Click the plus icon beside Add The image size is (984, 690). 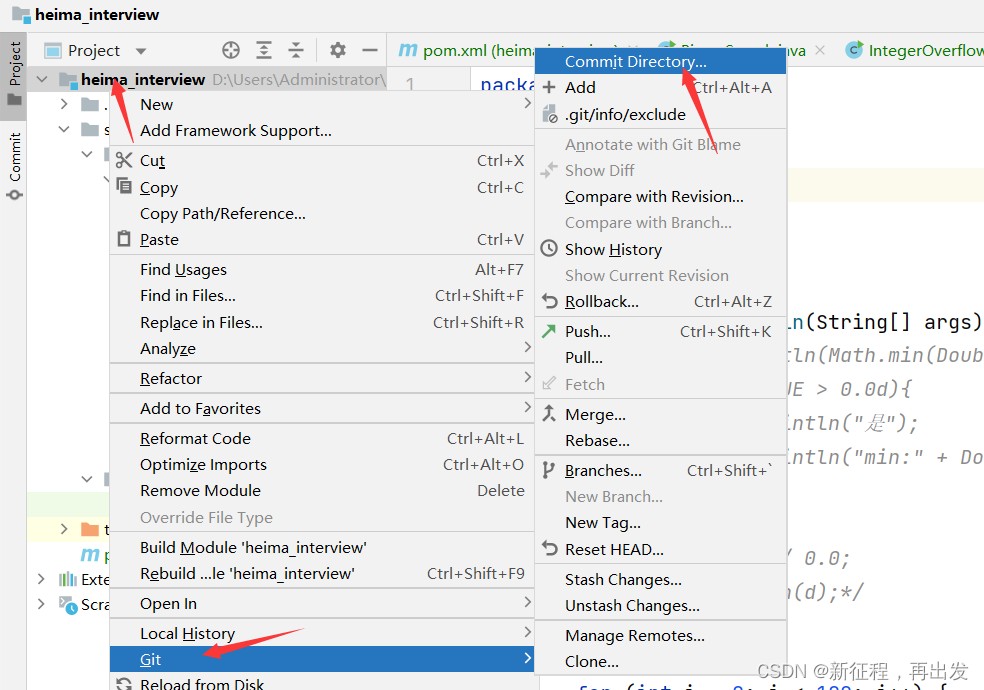[x=549, y=87]
